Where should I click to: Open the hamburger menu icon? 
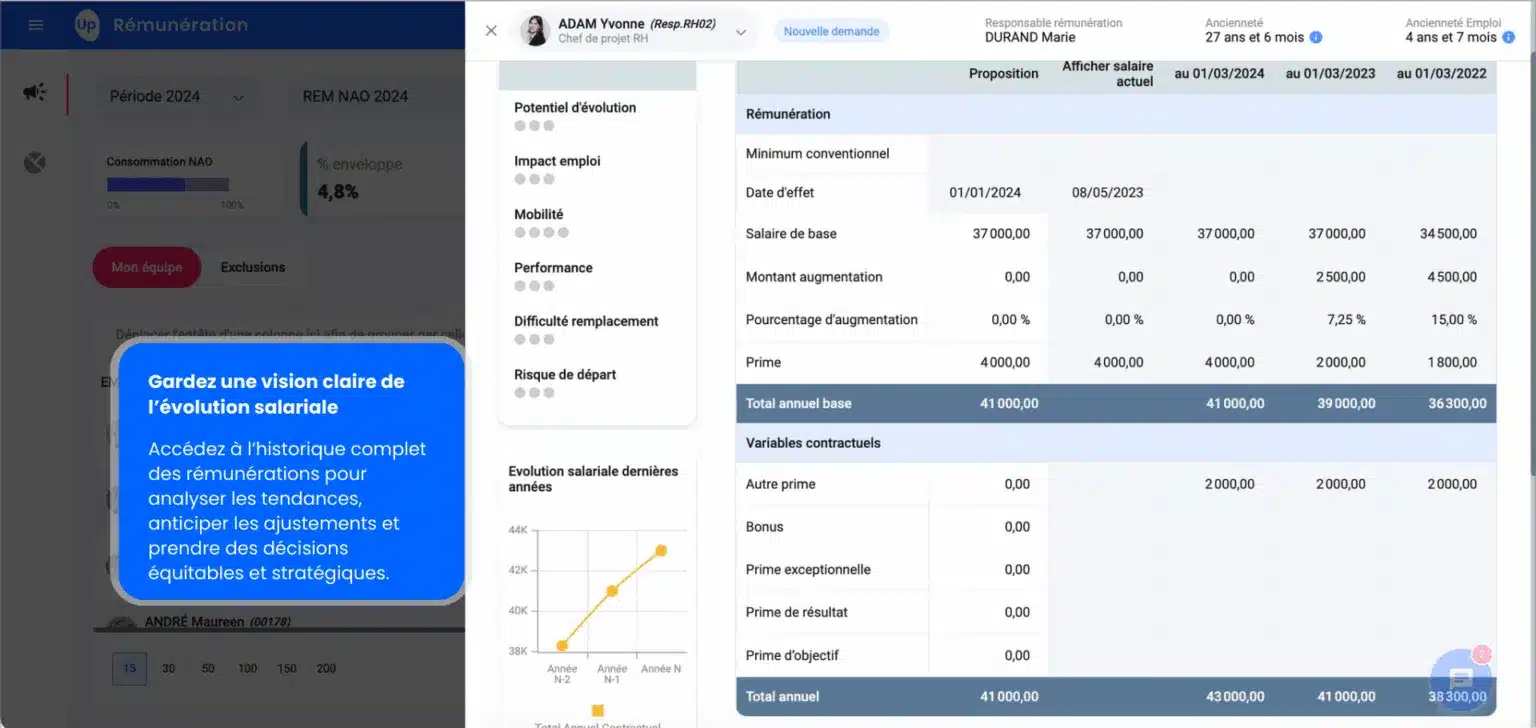pyautogui.click(x=36, y=25)
